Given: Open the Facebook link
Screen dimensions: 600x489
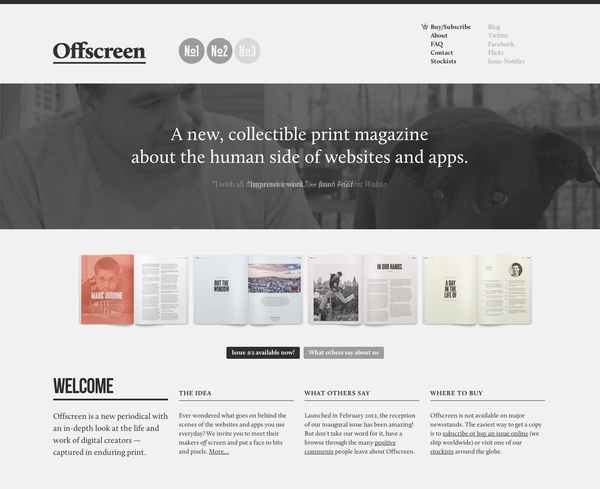Looking at the screenshot, I should point(501,44).
